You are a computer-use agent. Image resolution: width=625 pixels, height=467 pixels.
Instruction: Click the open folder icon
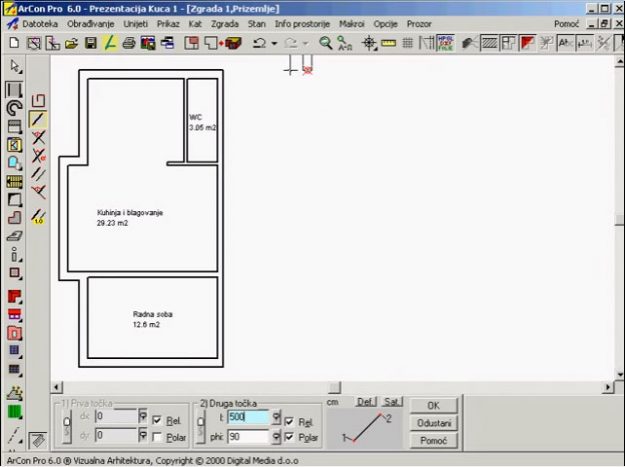coord(72,43)
